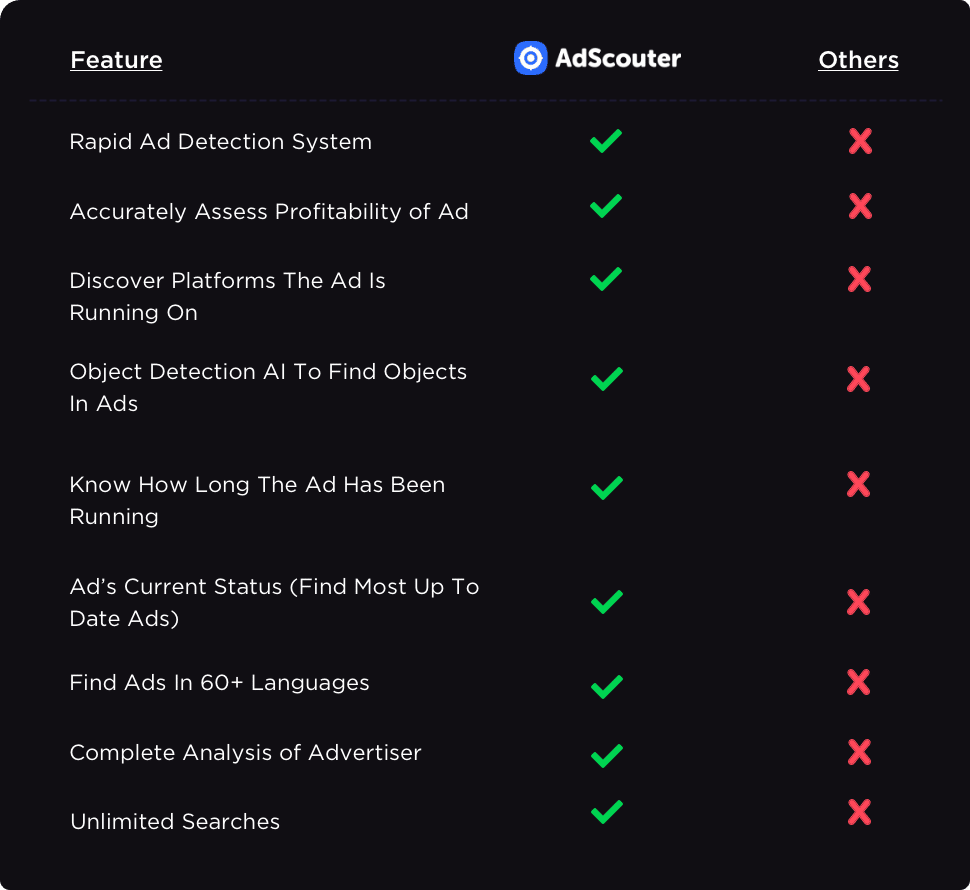Screen dimensions: 970x890
Task: Select the Complete Analysis of Advertiser label
Action: (246, 753)
